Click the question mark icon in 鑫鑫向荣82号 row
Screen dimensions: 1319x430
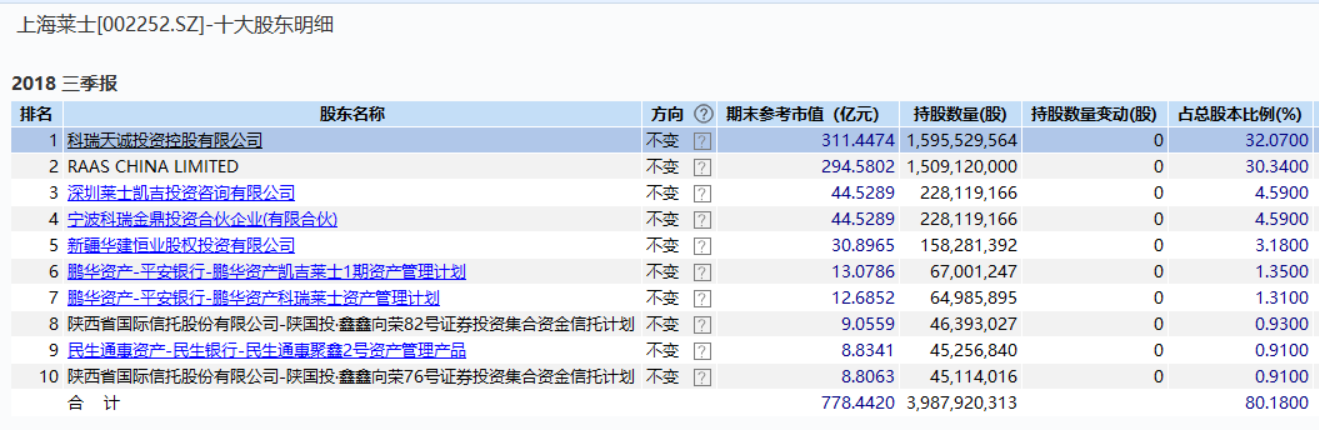coord(703,325)
